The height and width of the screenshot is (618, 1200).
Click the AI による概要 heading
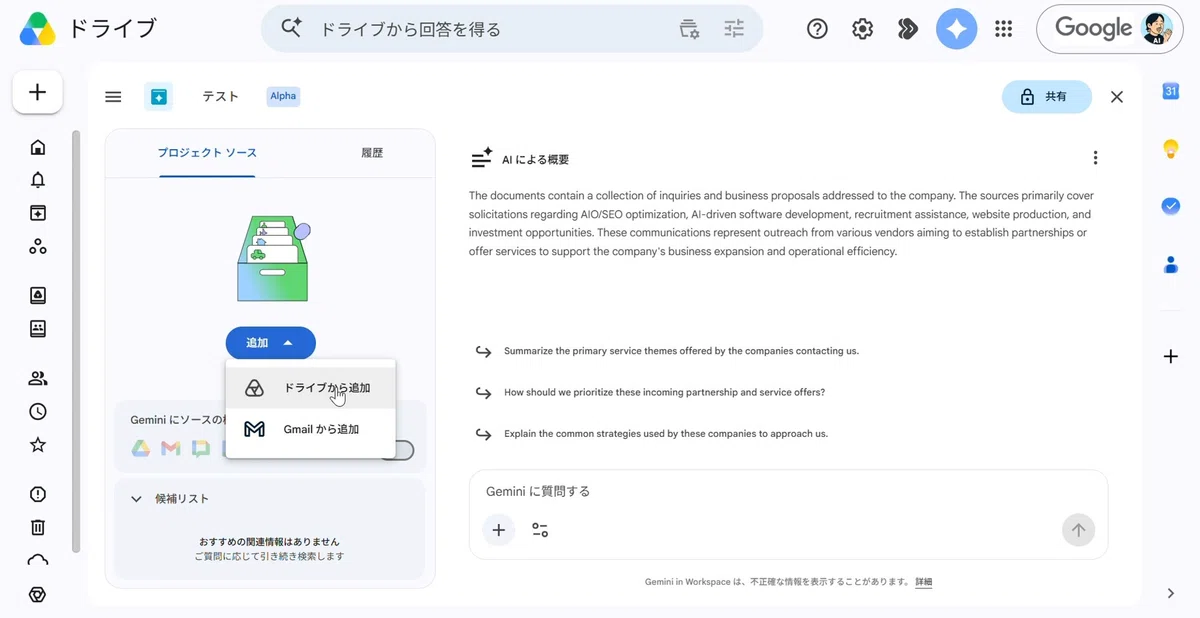(x=535, y=159)
